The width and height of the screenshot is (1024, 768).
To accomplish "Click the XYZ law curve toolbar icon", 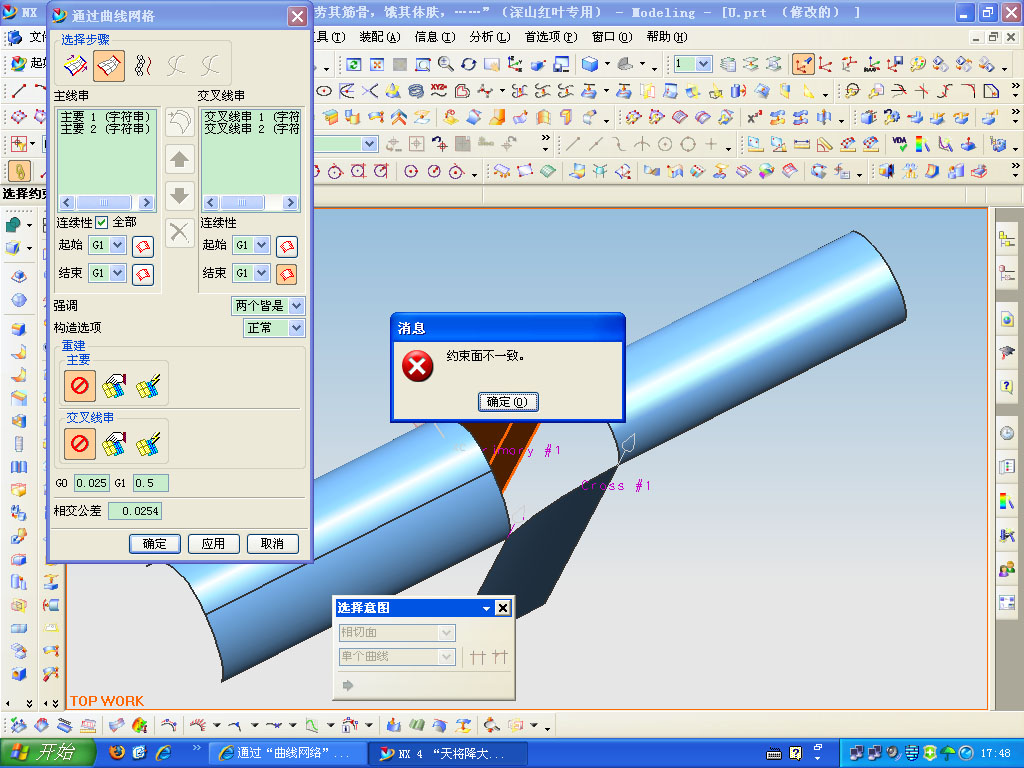I will 439,91.
